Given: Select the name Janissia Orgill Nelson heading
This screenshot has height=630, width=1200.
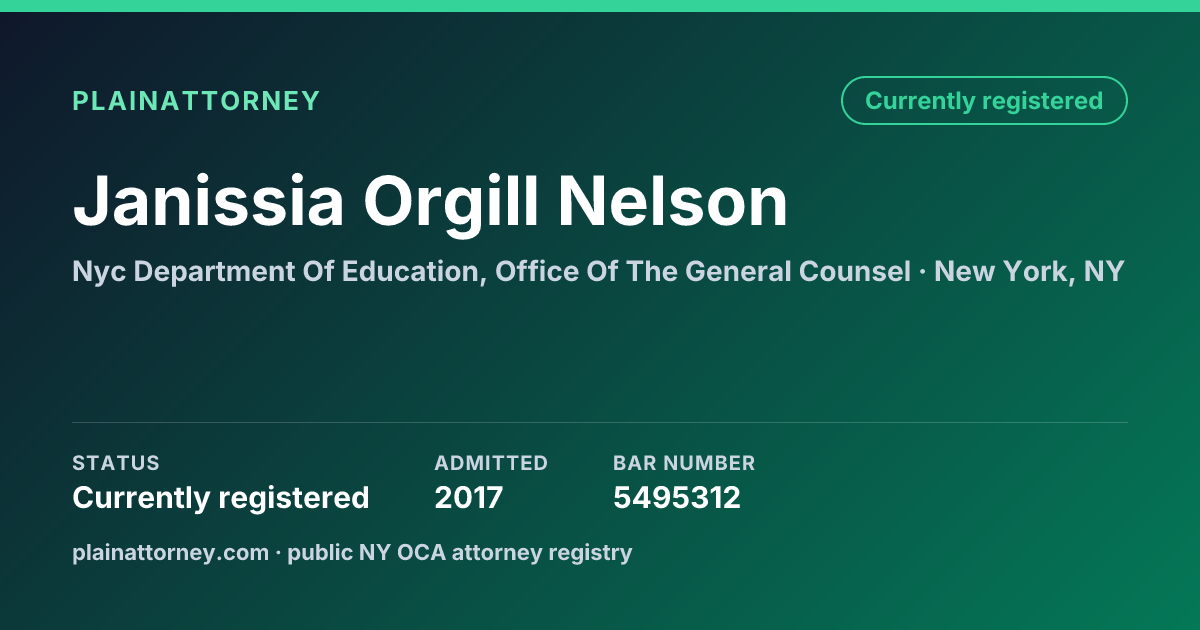Looking at the screenshot, I should pyautogui.click(x=430, y=201).
